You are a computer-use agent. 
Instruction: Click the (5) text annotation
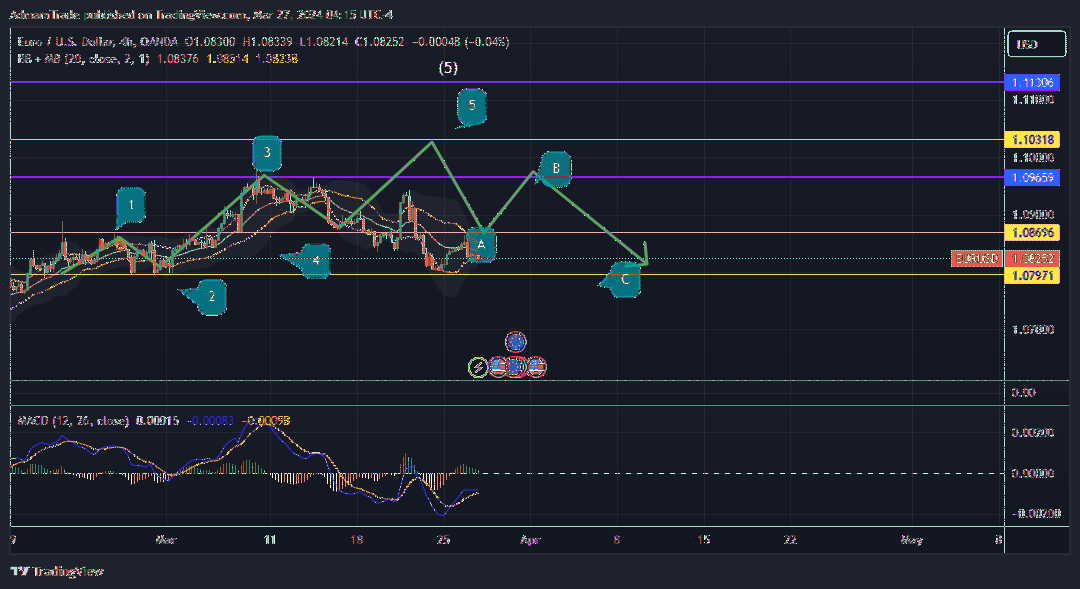coord(448,68)
